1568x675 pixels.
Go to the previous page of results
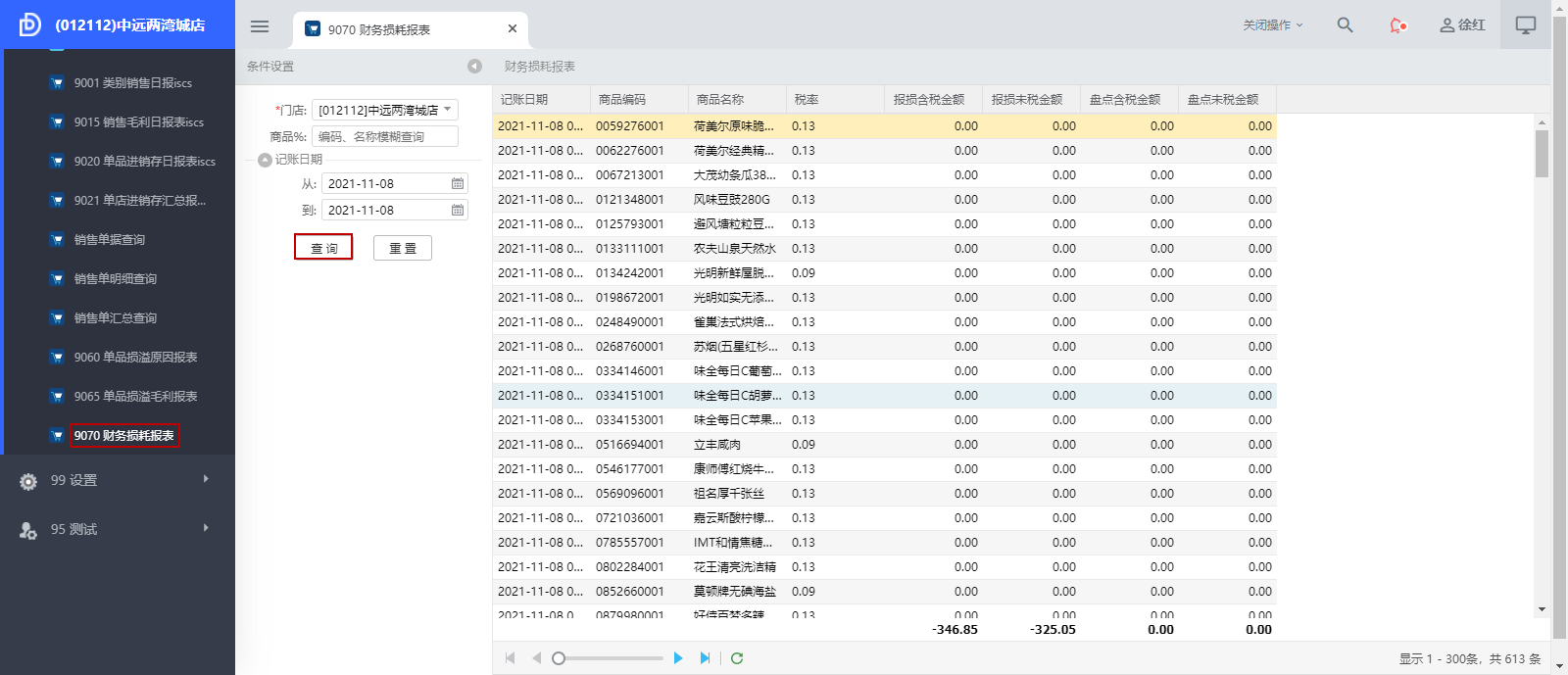536,658
